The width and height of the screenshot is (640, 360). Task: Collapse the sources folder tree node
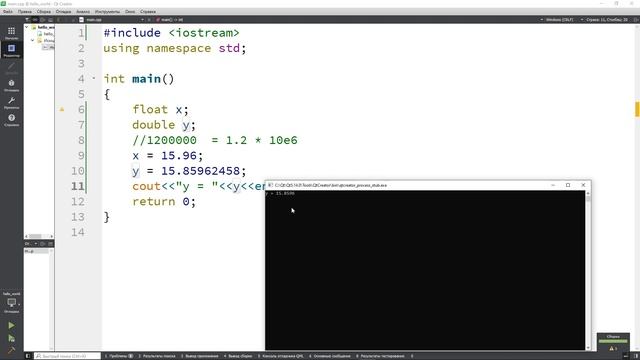33,40
